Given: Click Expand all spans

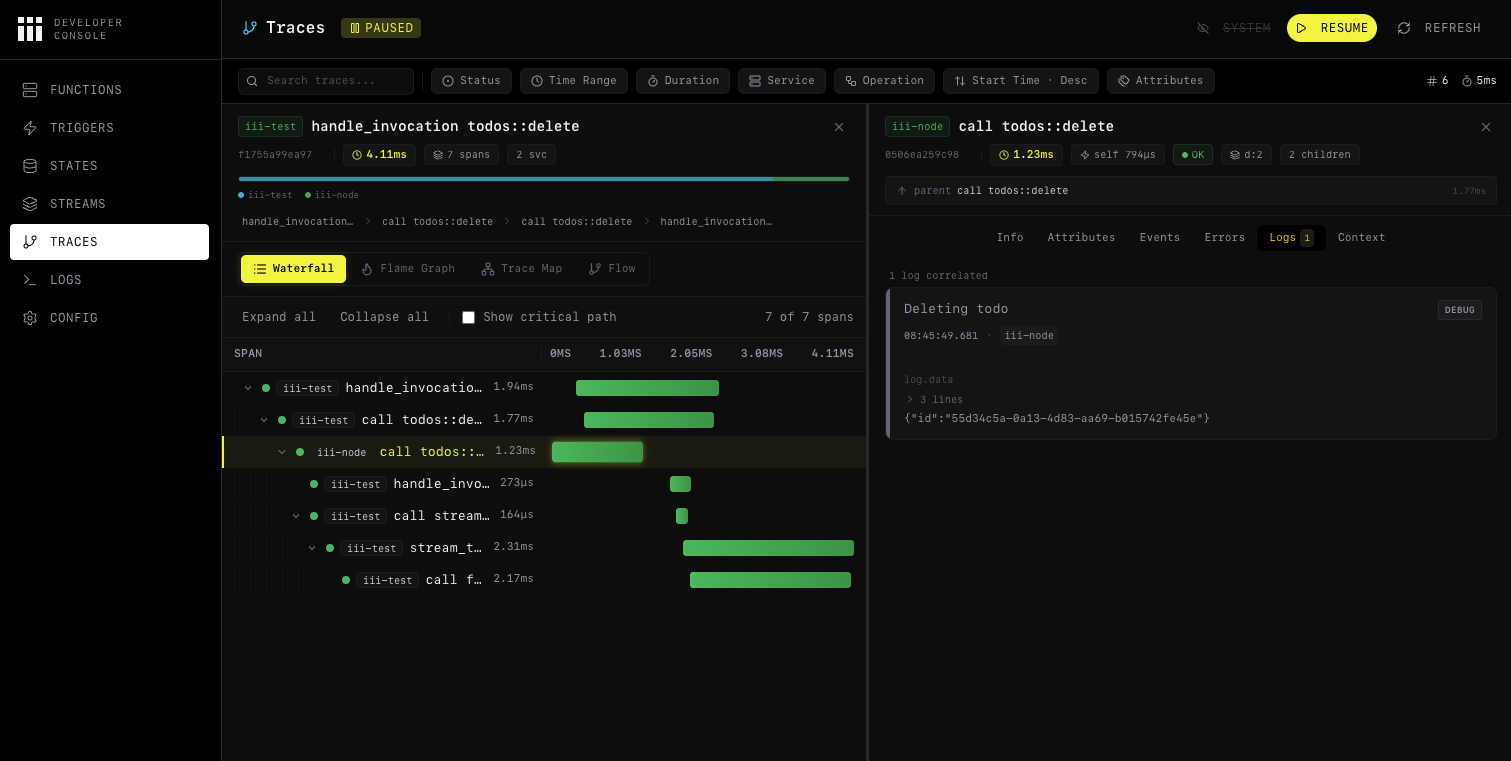Looking at the screenshot, I should [278, 316].
